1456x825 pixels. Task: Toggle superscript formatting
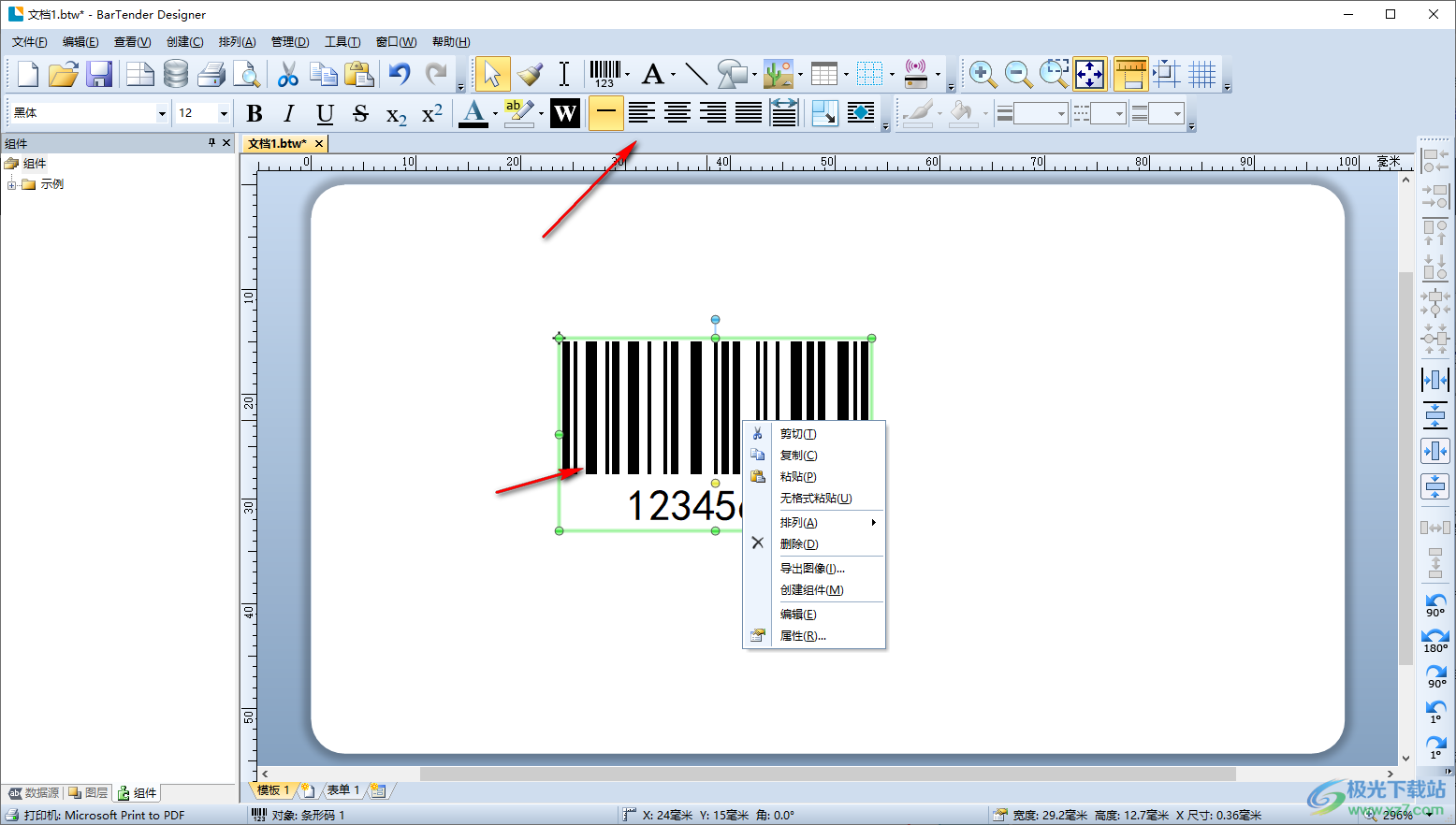(x=431, y=113)
